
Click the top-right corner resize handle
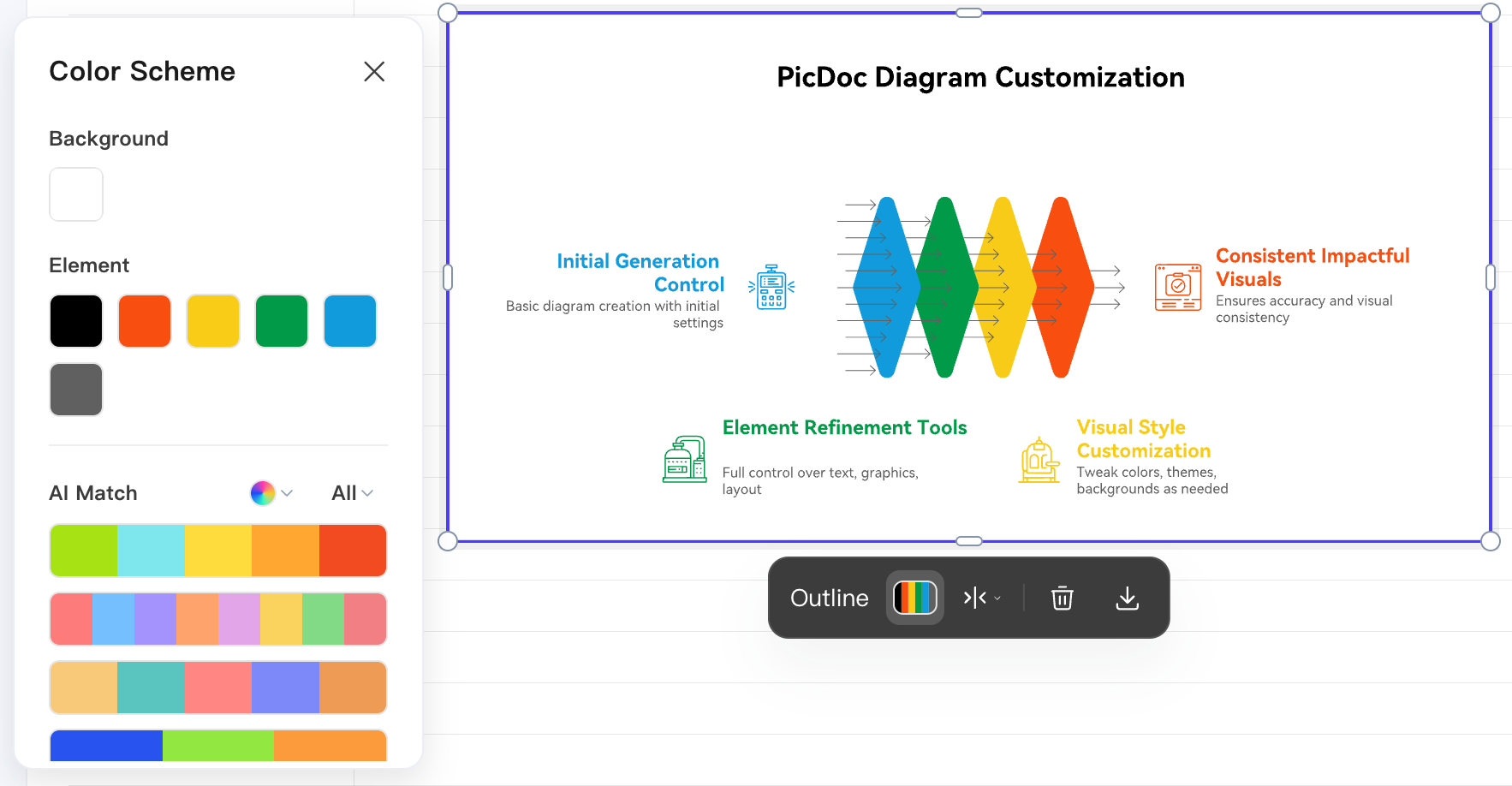pos(1491,13)
